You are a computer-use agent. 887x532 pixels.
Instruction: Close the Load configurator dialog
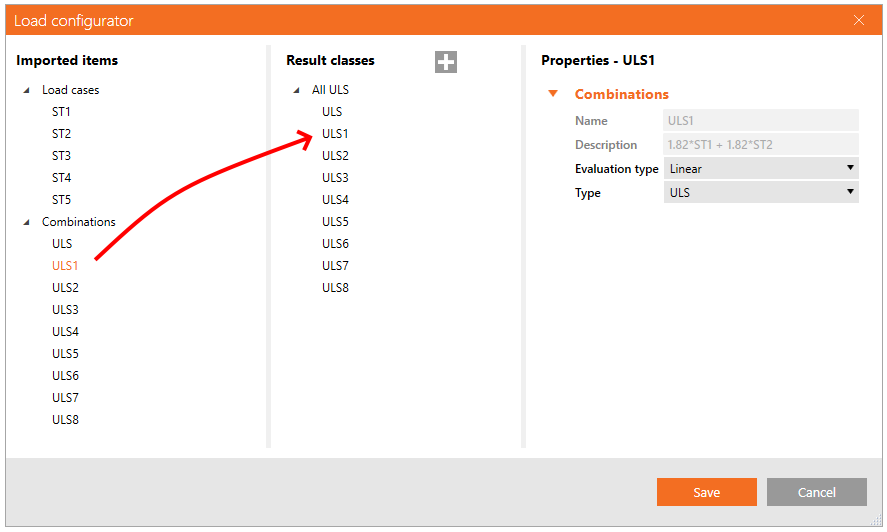click(859, 20)
